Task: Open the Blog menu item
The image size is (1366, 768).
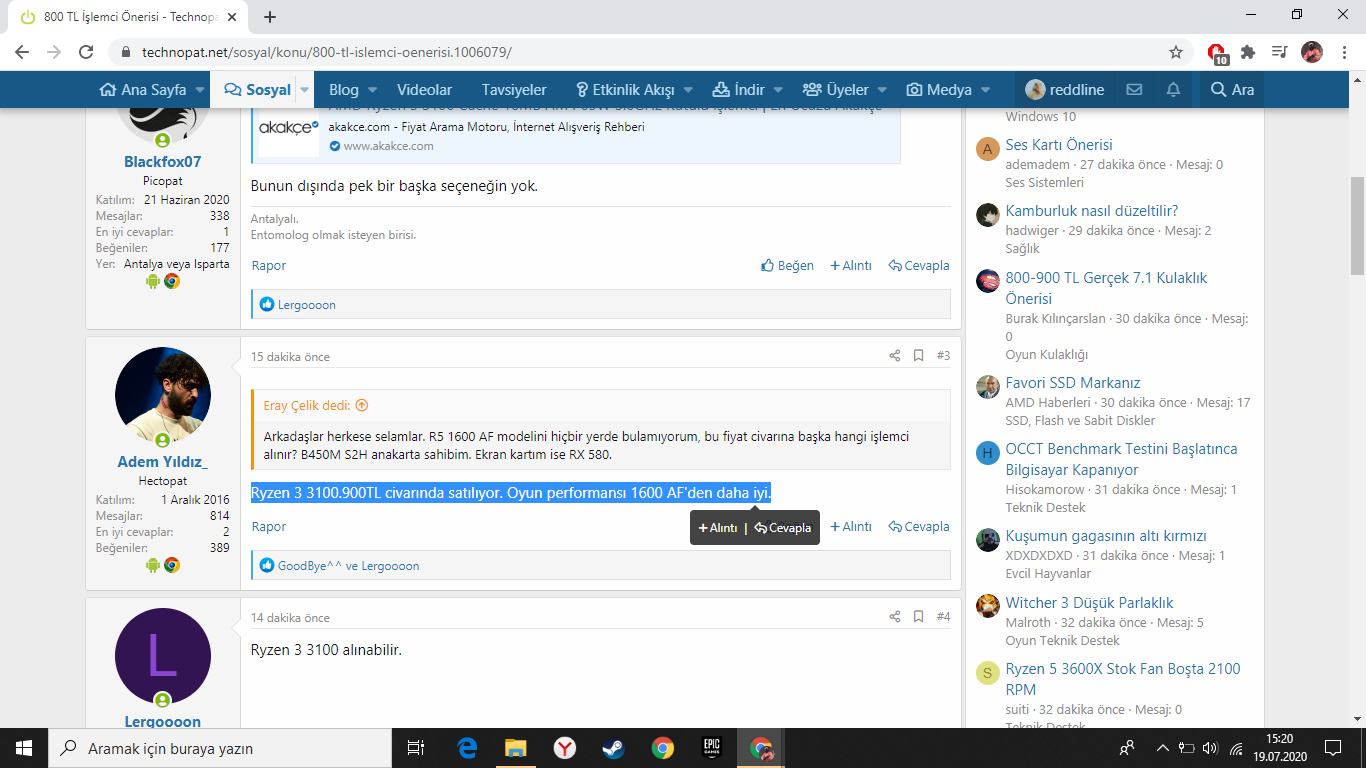Action: 344,90
